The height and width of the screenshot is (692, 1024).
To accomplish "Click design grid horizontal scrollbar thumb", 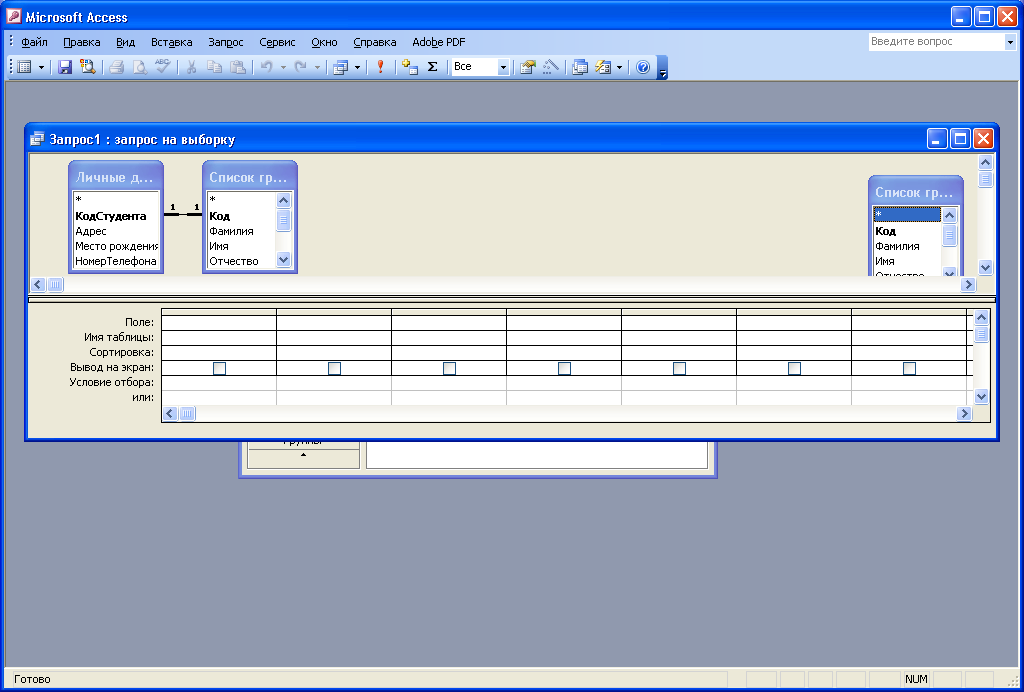I will 187,413.
